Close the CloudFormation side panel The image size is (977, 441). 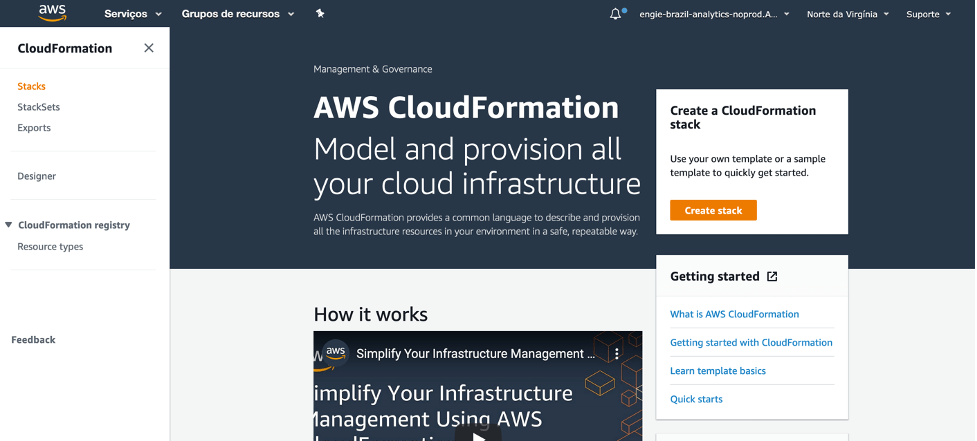[x=148, y=48]
